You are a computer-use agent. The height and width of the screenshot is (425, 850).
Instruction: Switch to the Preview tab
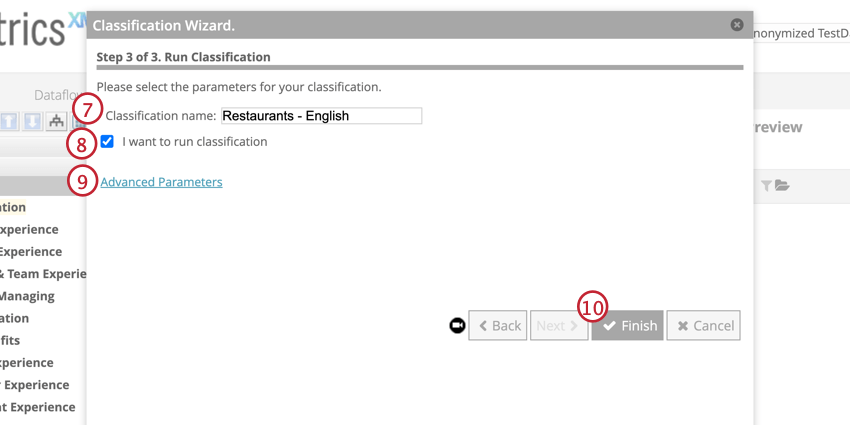point(777,127)
